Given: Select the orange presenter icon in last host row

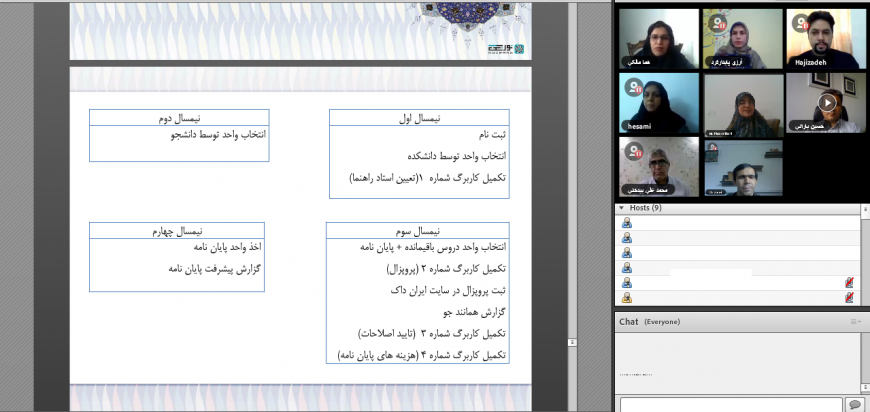Looking at the screenshot, I should [627, 298].
